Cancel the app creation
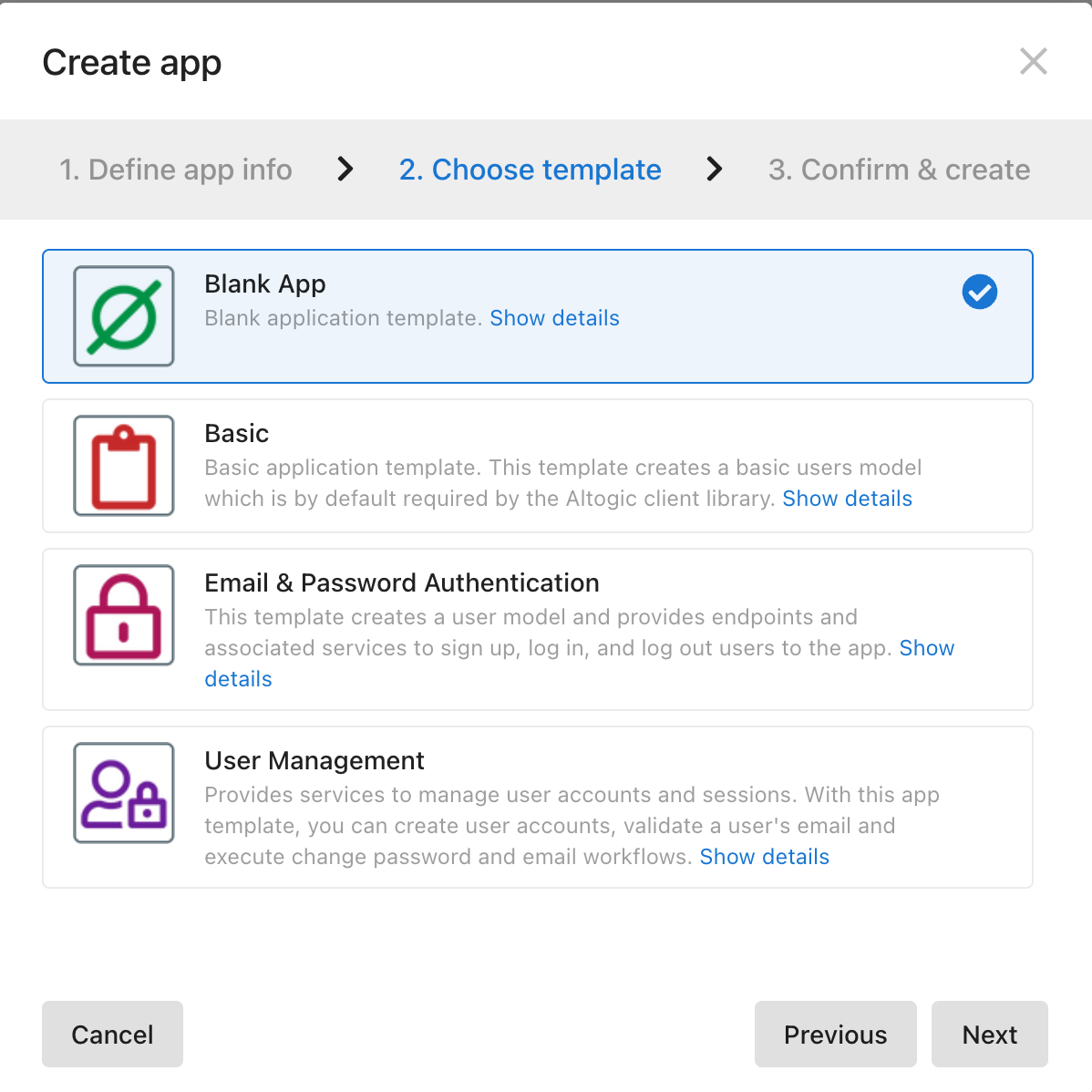This screenshot has width=1092, height=1092. pos(112,1035)
